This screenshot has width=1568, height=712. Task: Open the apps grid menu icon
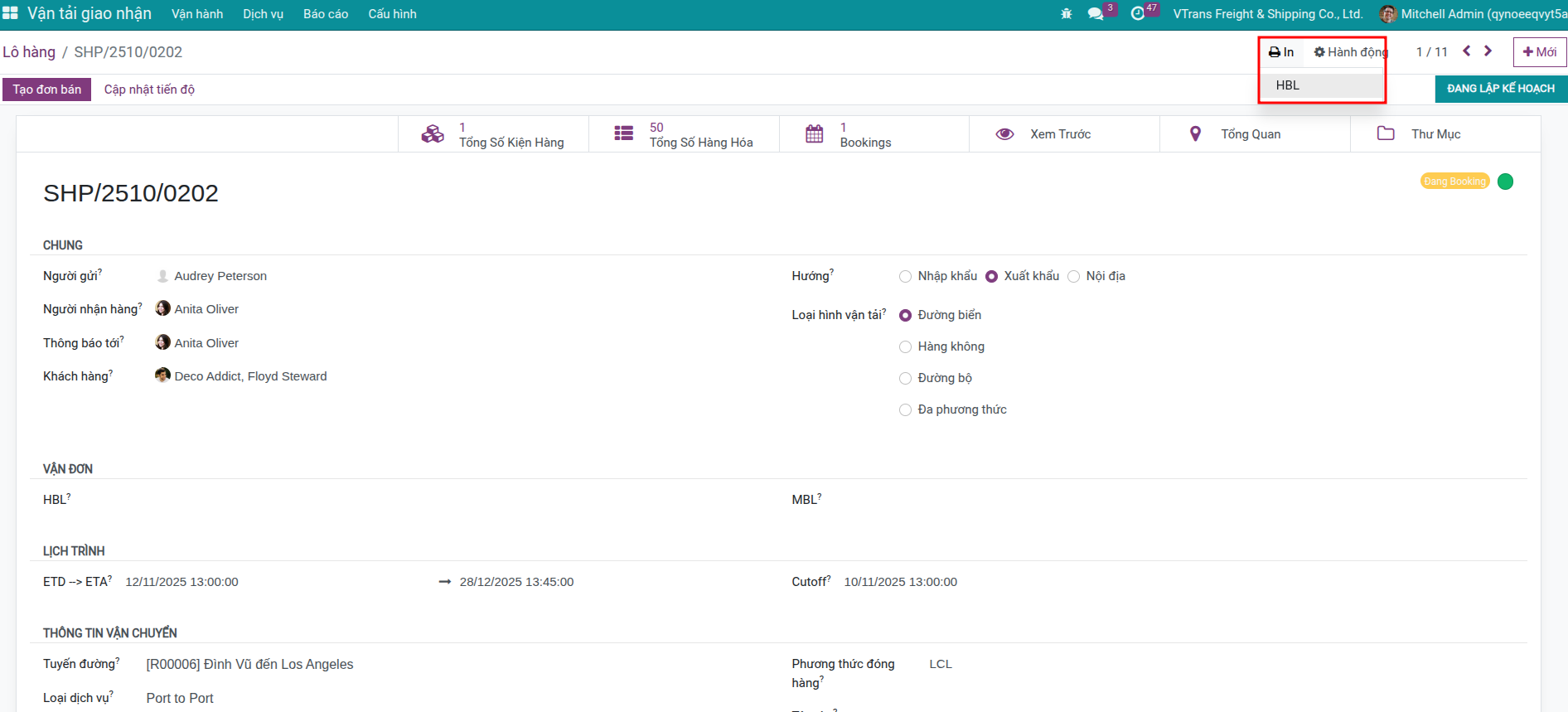(x=10, y=13)
